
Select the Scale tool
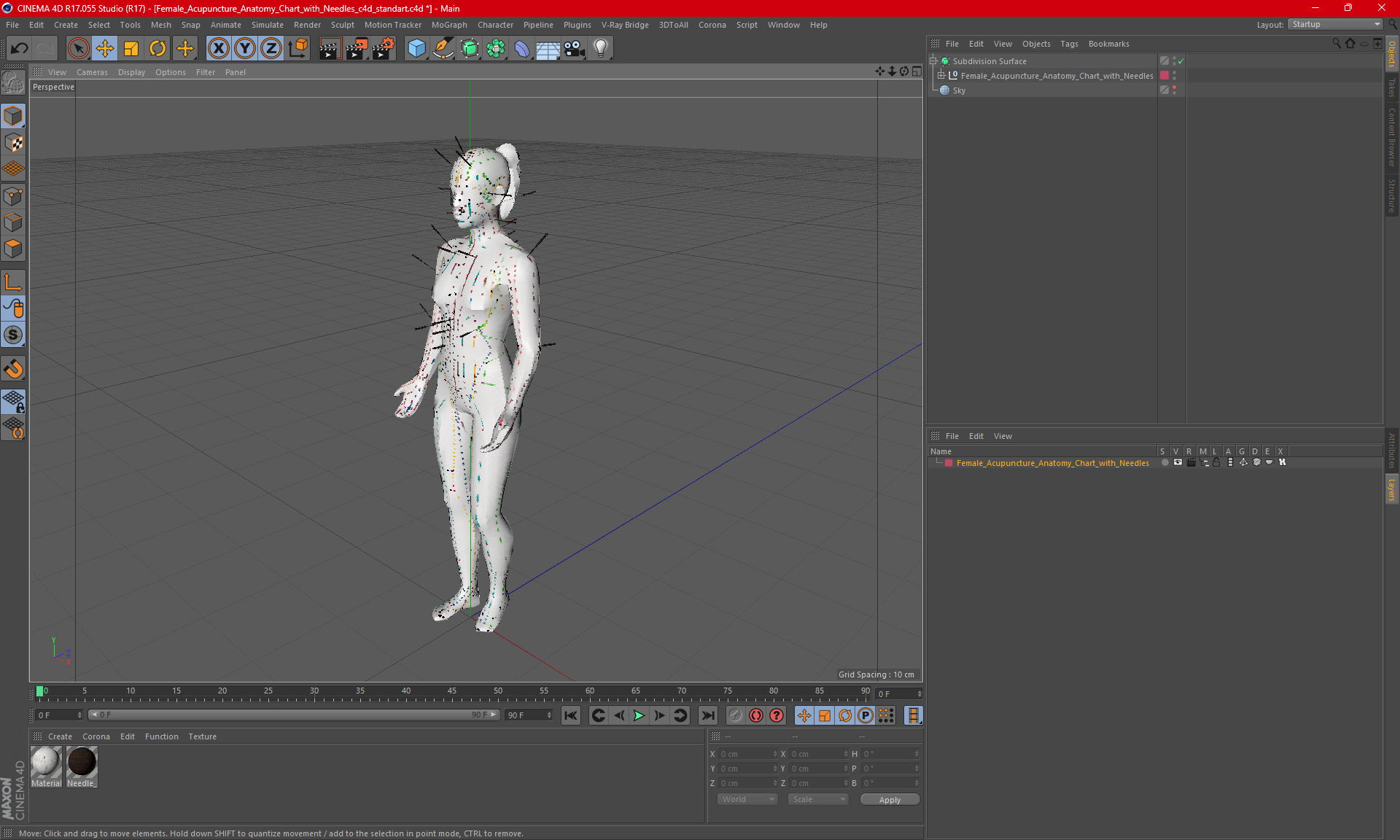pos(131,49)
